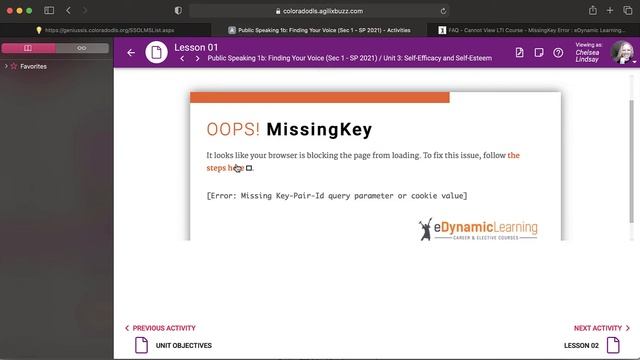Click the eDynamic Learning logo
This screenshot has width=640, height=360.
click(x=478, y=229)
